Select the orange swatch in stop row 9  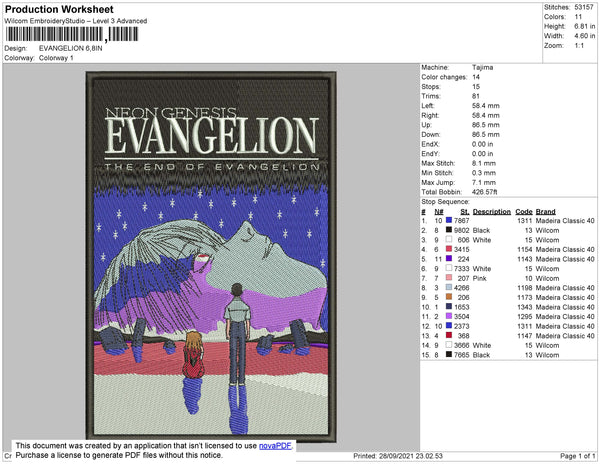pos(449,297)
